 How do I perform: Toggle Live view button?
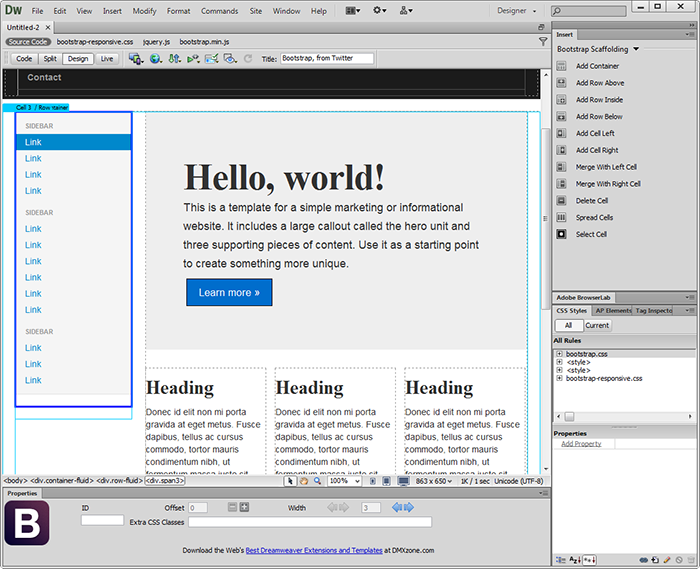coord(107,59)
